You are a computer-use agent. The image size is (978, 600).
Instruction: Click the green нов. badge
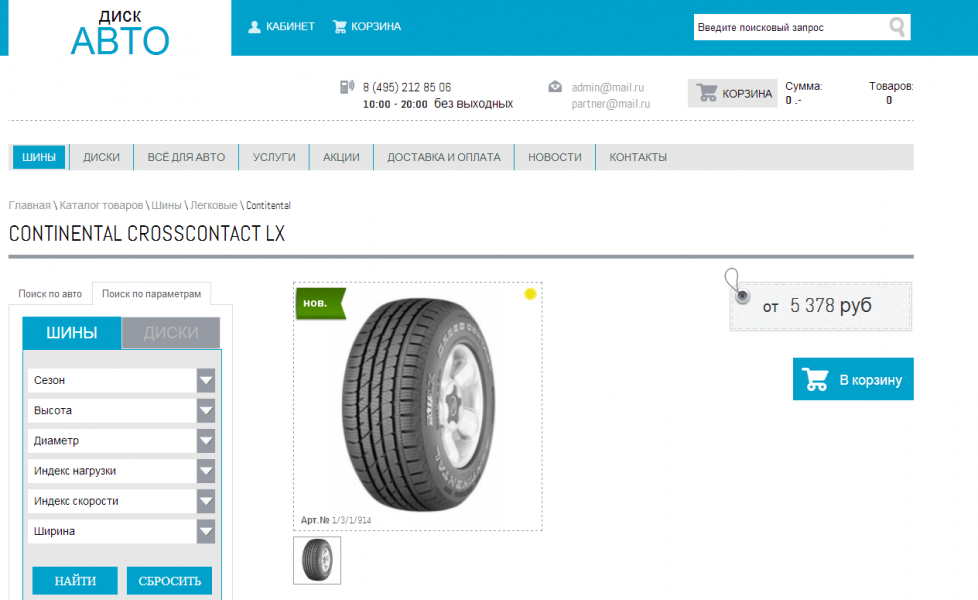pyautogui.click(x=320, y=303)
